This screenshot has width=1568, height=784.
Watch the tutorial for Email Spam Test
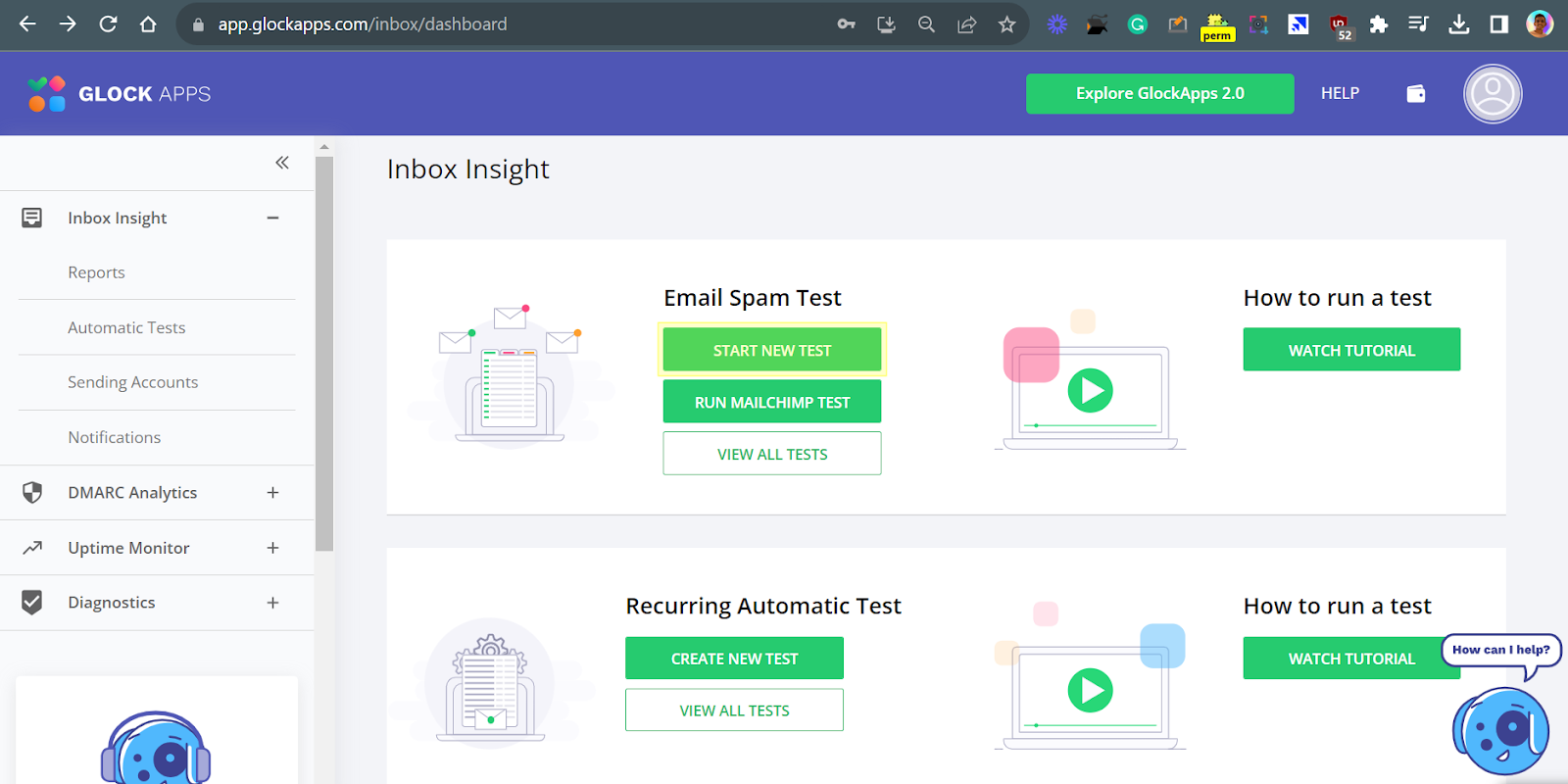pyautogui.click(x=1351, y=350)
